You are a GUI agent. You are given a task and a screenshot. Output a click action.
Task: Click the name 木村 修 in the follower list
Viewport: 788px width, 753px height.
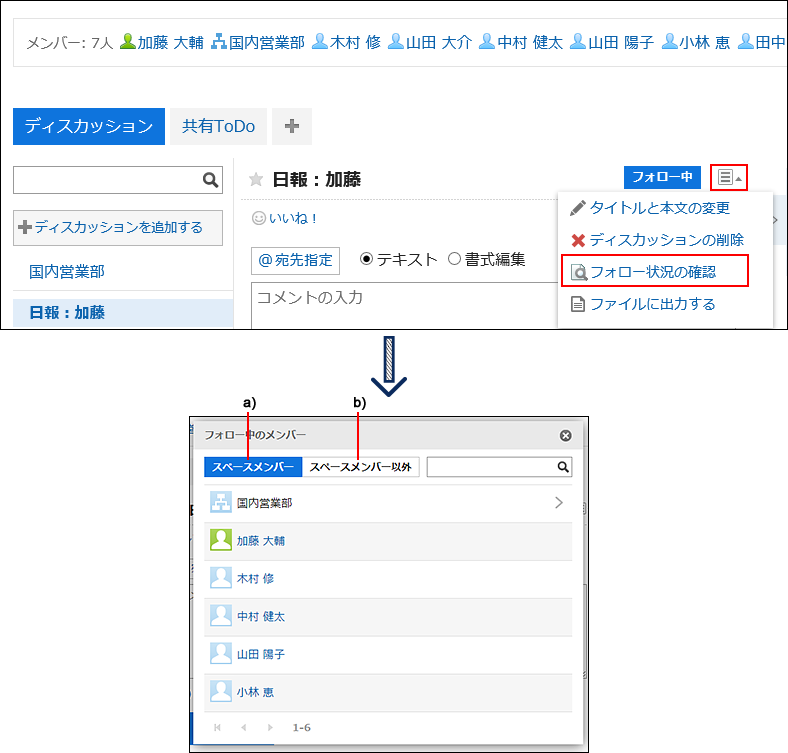255,578
